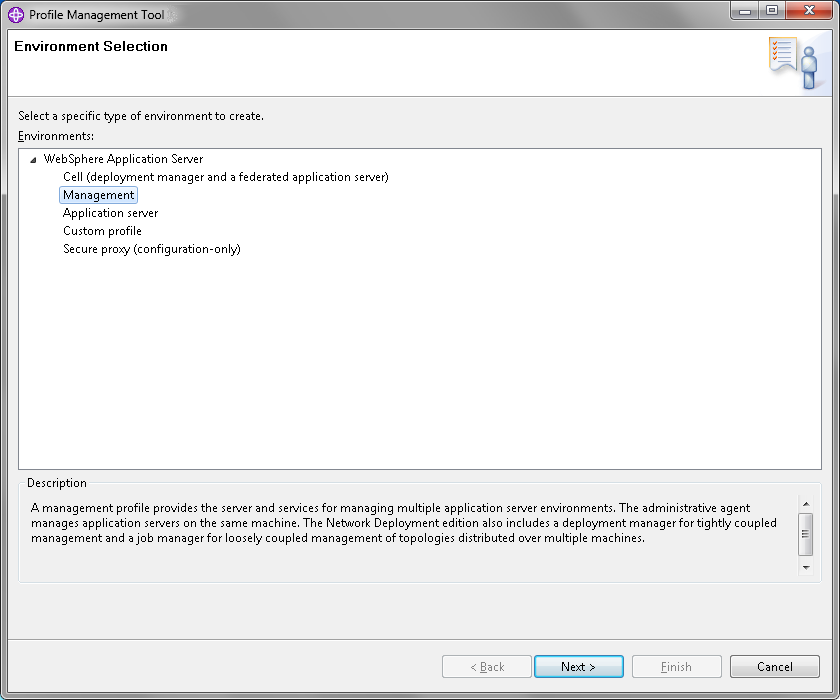Image resolution: width=840 pixels, height=700 pixels.
Task: Click the Profile Management Tool title bar icon
Action: [x=16, y=14]
